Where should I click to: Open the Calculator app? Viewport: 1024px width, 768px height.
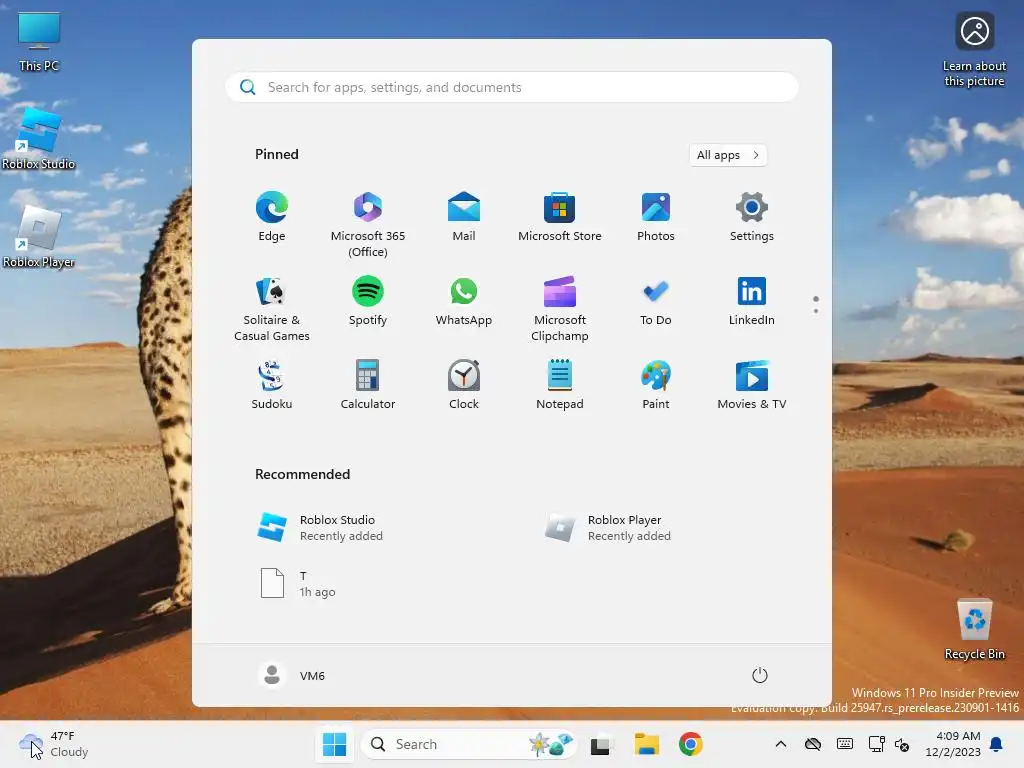click(368, 386)
